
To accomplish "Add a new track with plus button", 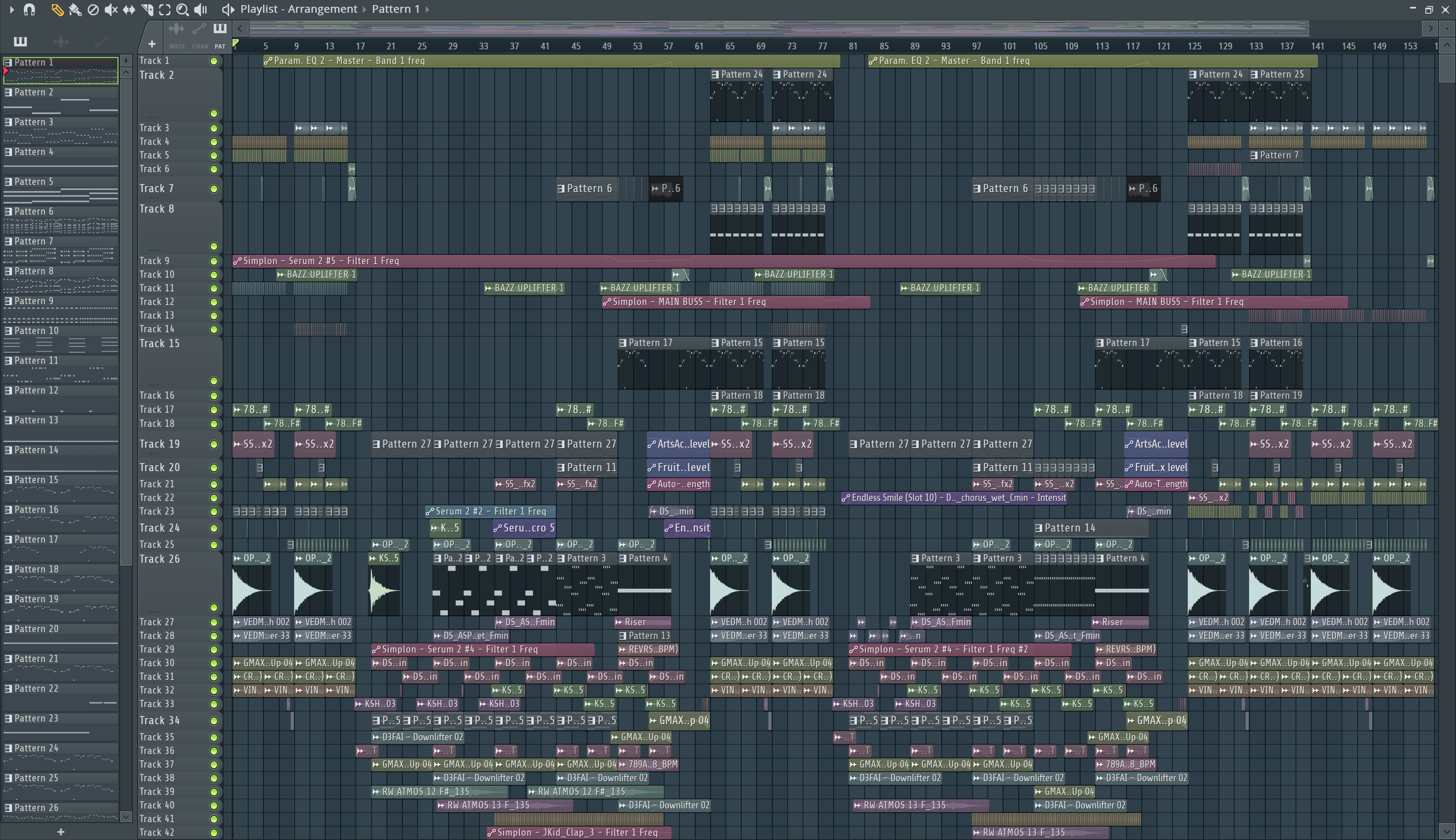I will point(152,44).
